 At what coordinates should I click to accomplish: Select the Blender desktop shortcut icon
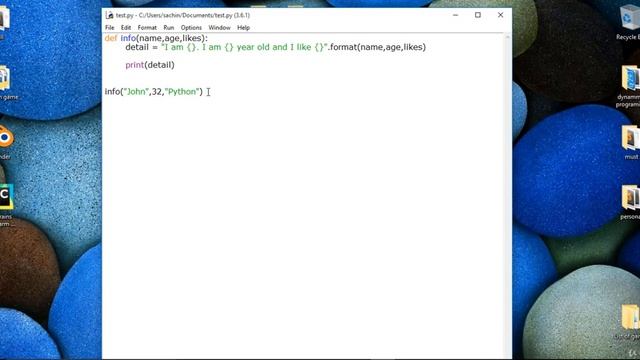pyautogui.click(x=6, y=142)
